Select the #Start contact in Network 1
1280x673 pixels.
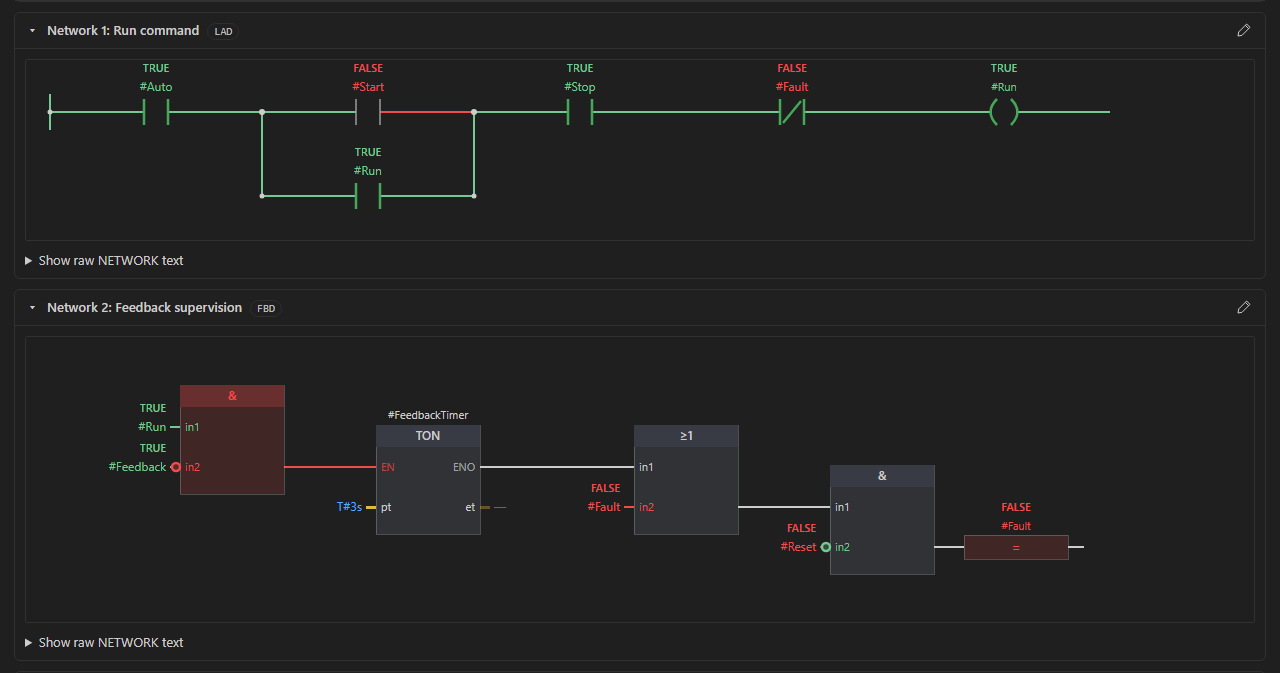point(368,112)
